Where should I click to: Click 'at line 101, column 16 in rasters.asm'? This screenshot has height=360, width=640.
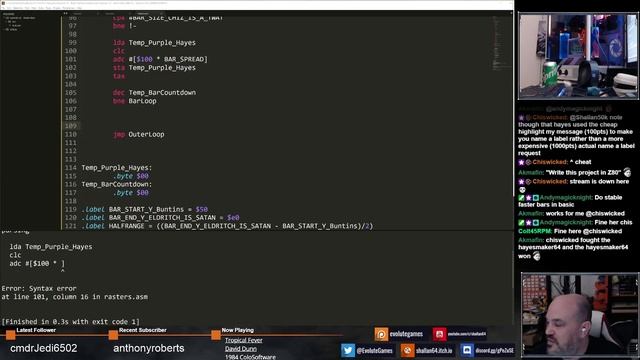point(75,297)
